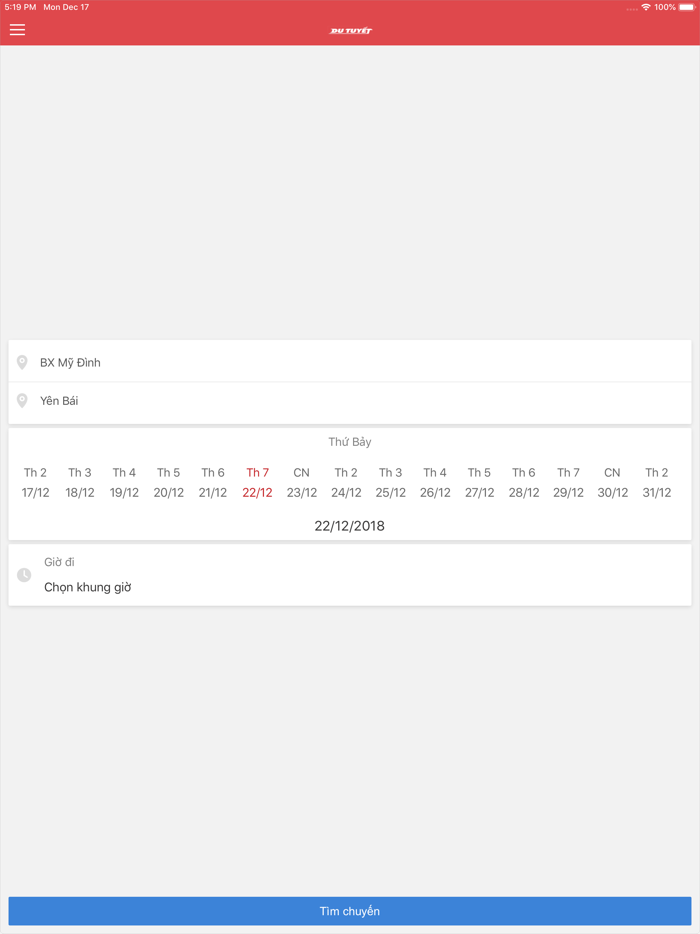Select date Th 4 26/12
The width and height of the screenshot is (700, 934).
tap(435, 482)
